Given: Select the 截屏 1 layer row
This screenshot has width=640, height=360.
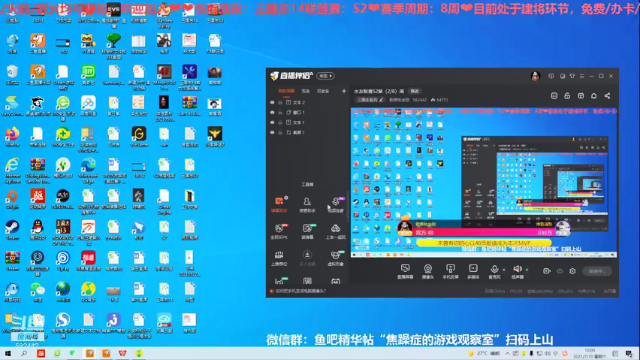Looking at the screenshot, I should pyautogui.click(x=307, y=132).
